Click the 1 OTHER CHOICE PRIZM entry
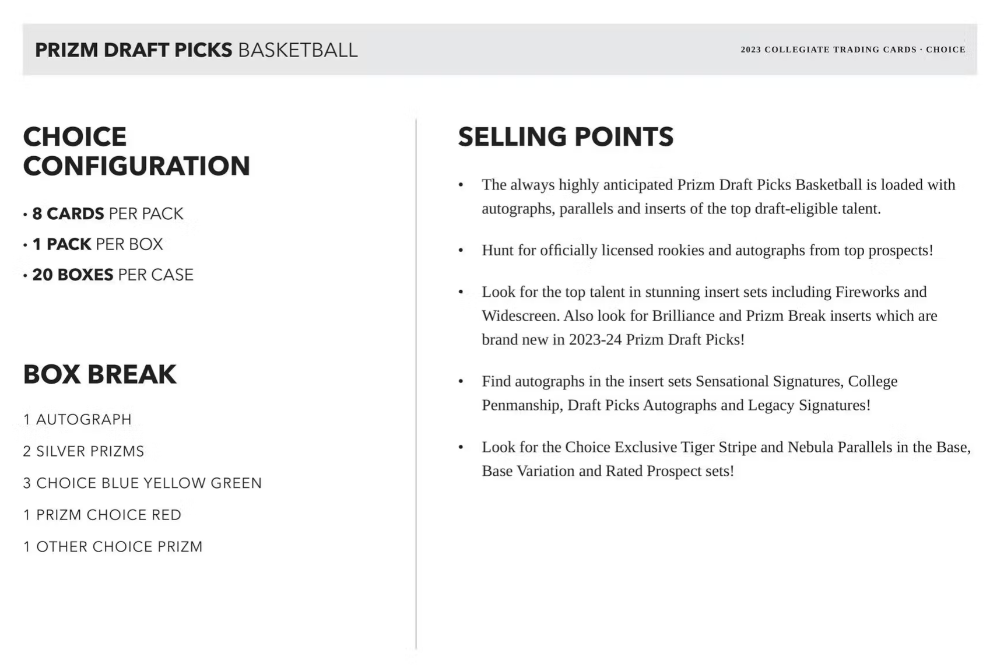The width and height of the screenshot is (1005, 665). (113, 547)
